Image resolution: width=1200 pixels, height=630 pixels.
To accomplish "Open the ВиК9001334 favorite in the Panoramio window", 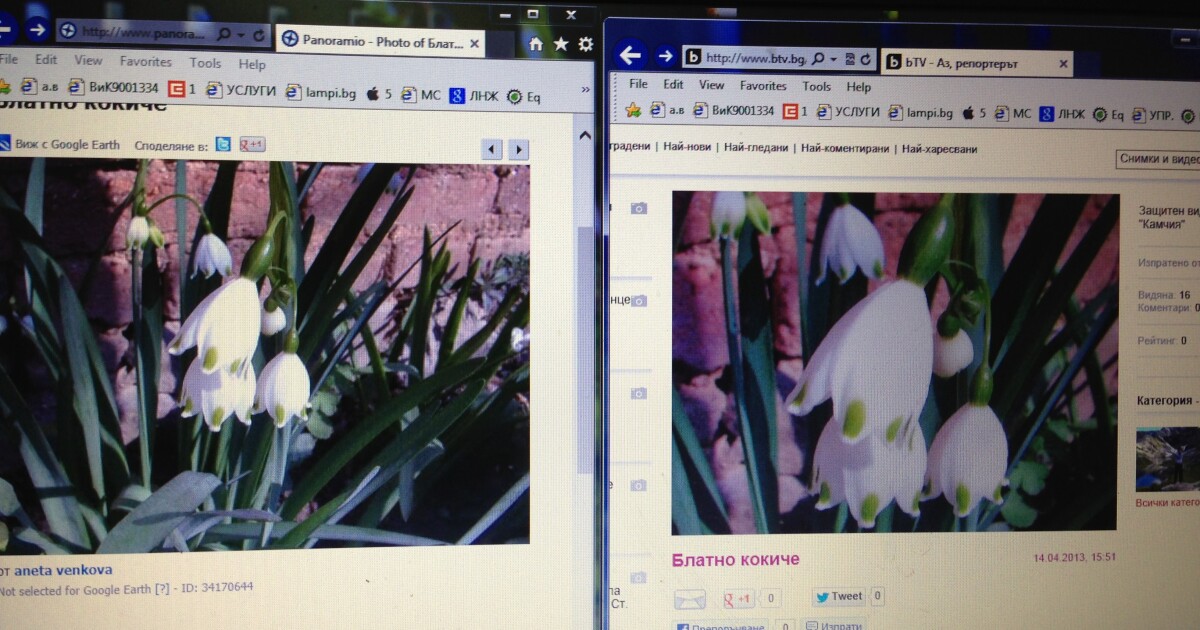I will [x=115, y=88].
